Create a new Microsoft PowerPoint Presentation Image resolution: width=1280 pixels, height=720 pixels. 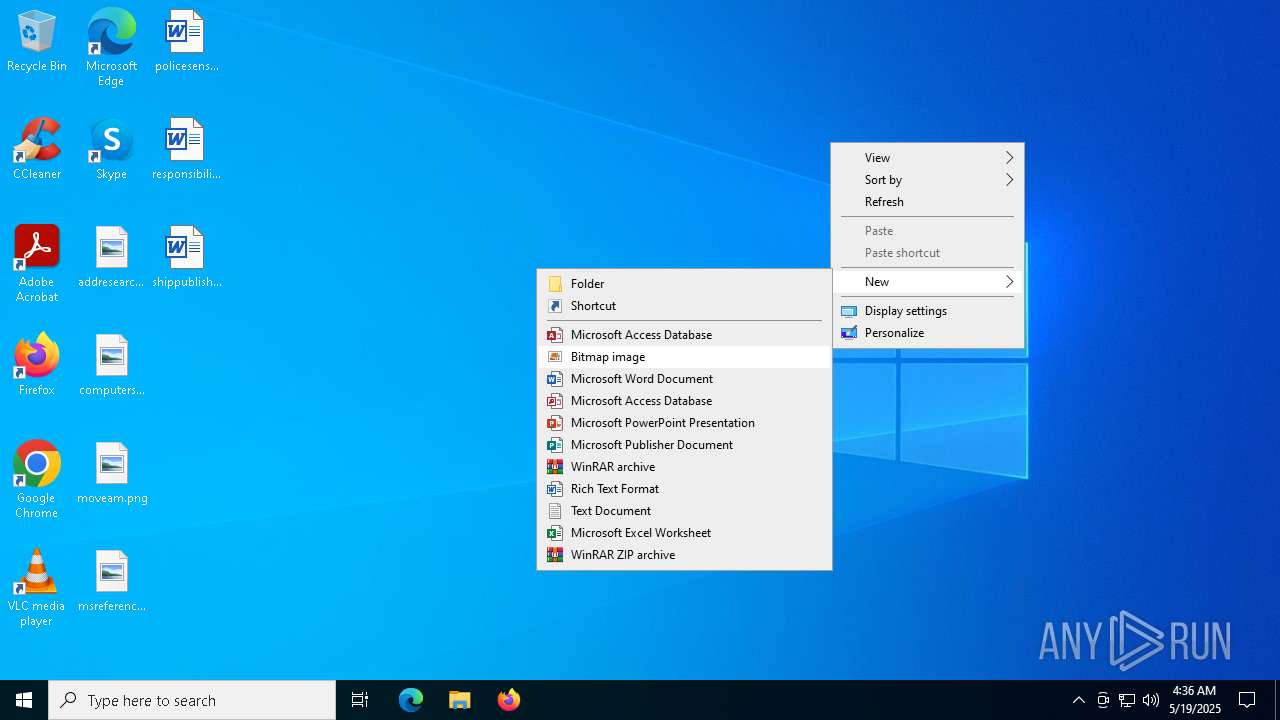point(684,422)
